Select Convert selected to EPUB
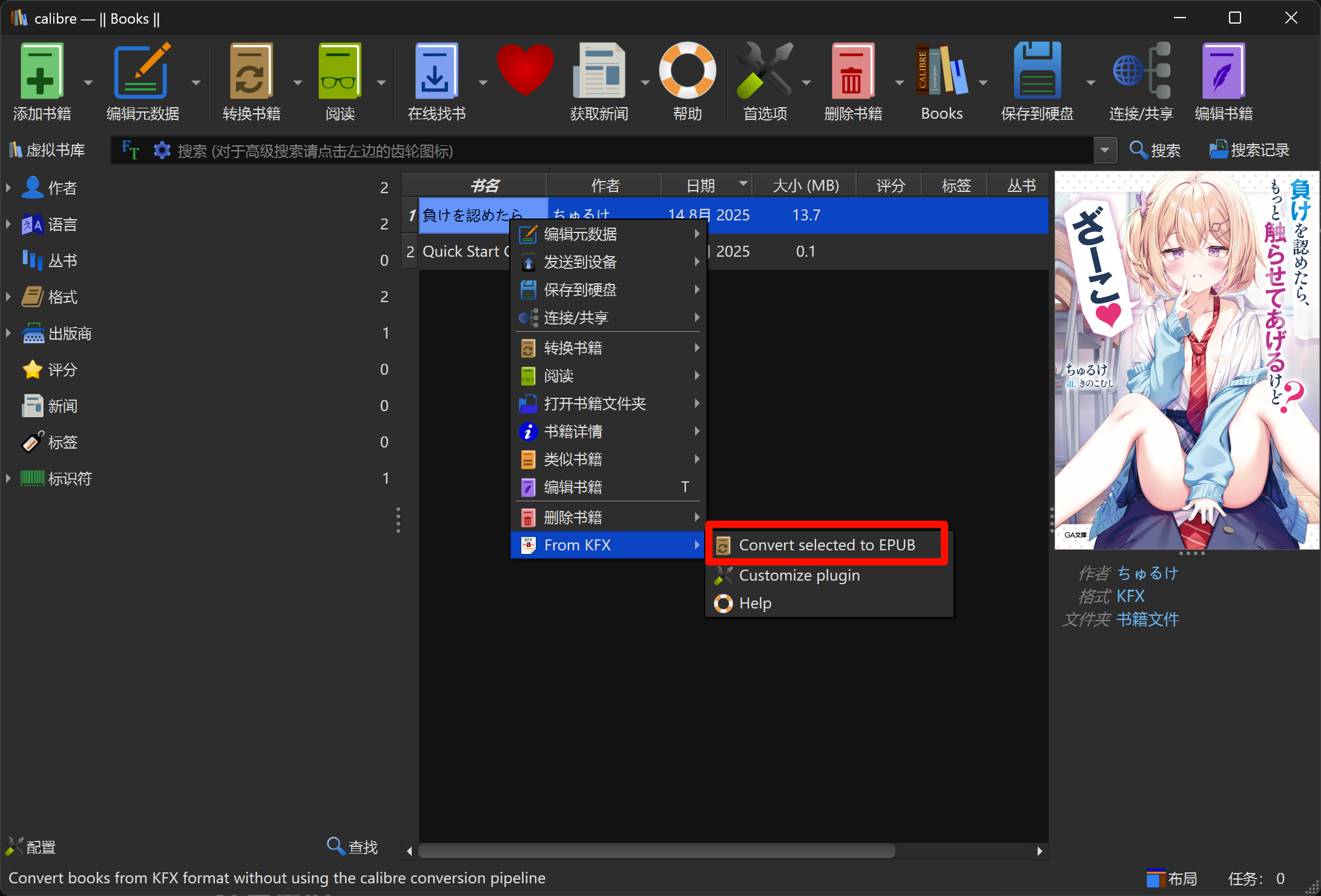 click(x=827, y=545)
